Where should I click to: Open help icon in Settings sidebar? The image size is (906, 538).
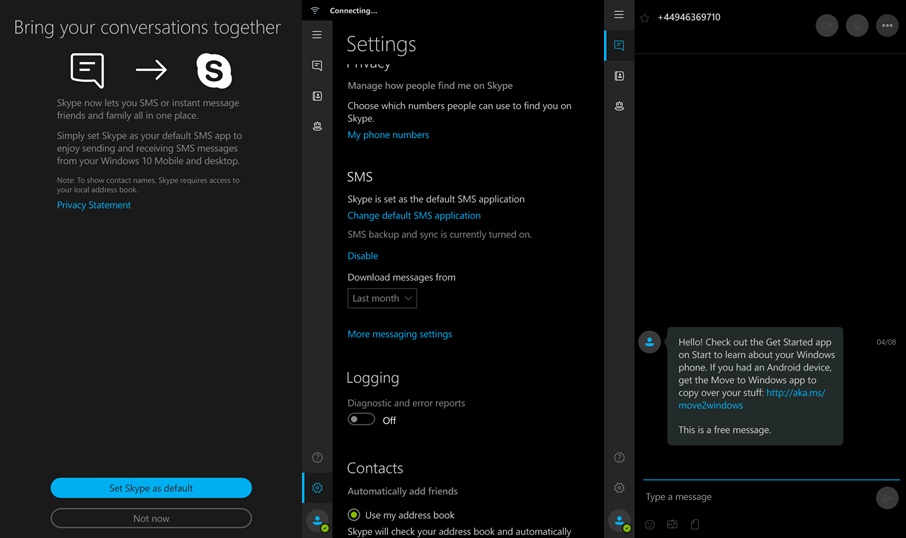[x=317, y=458]
